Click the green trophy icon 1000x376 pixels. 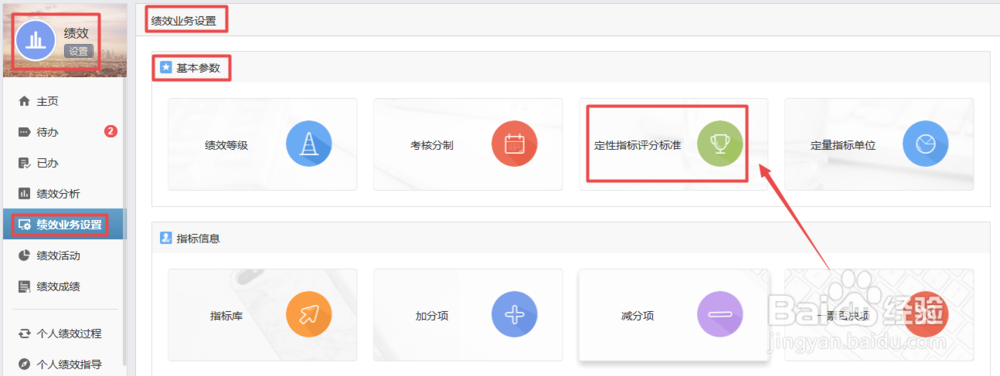coord(719,144)
